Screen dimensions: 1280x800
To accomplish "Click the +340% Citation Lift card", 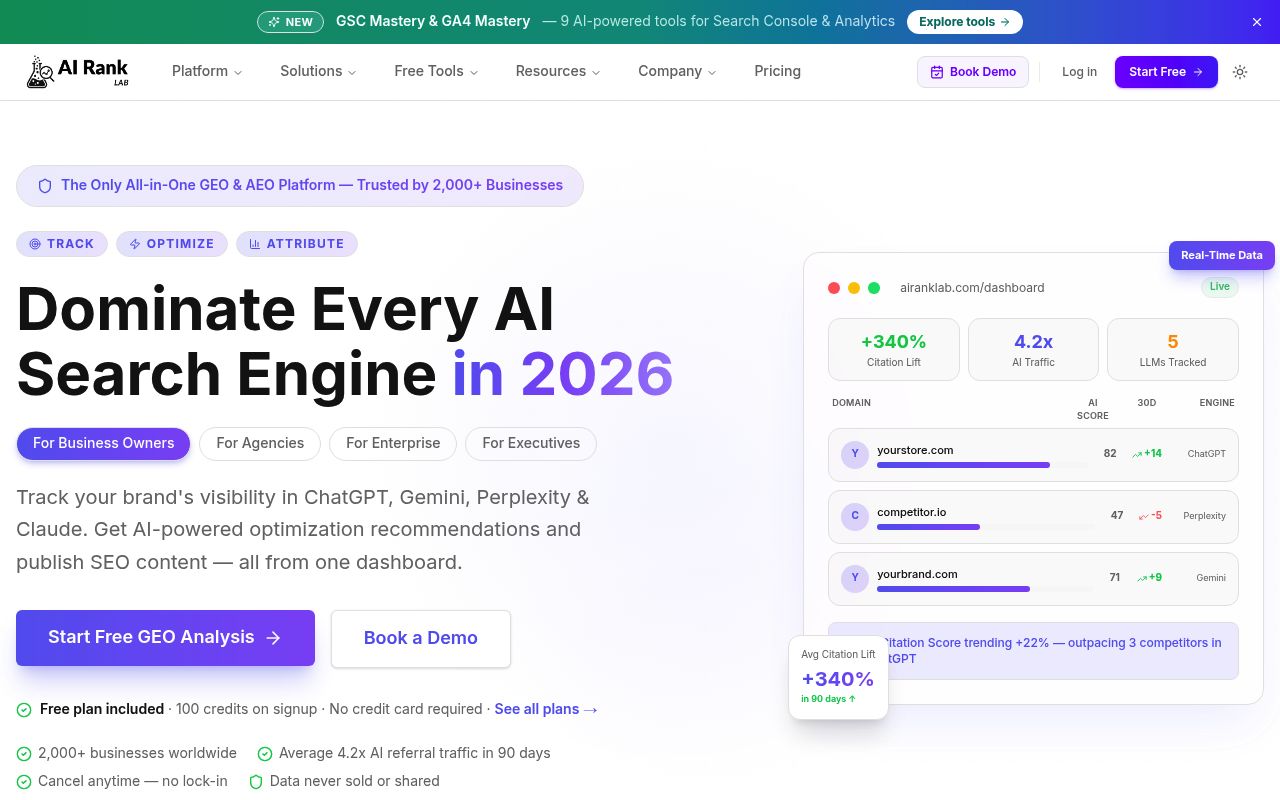I will point(894,349).
